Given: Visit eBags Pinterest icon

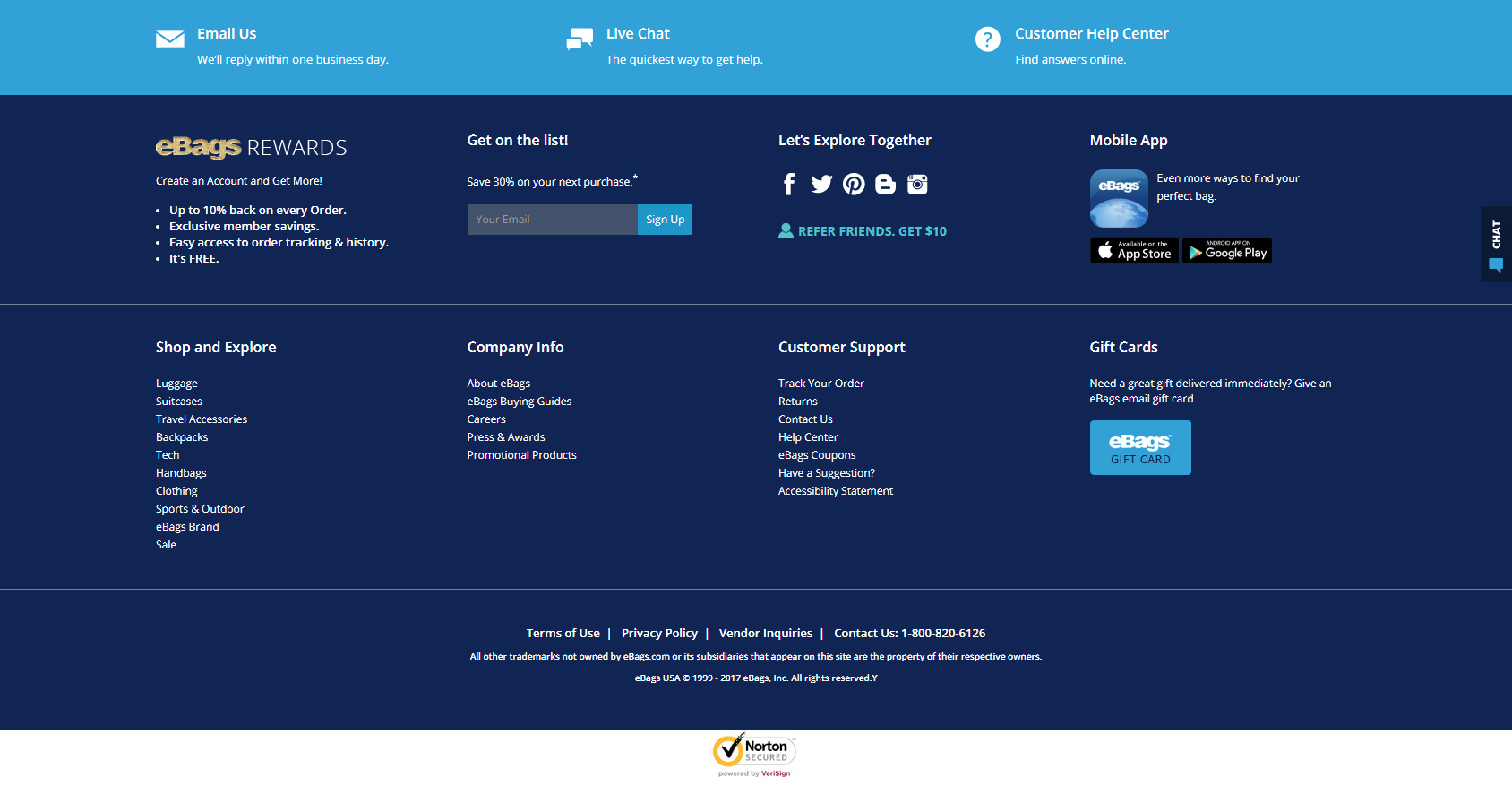Looking at the screenshot, I should click(x=854, y=185).
